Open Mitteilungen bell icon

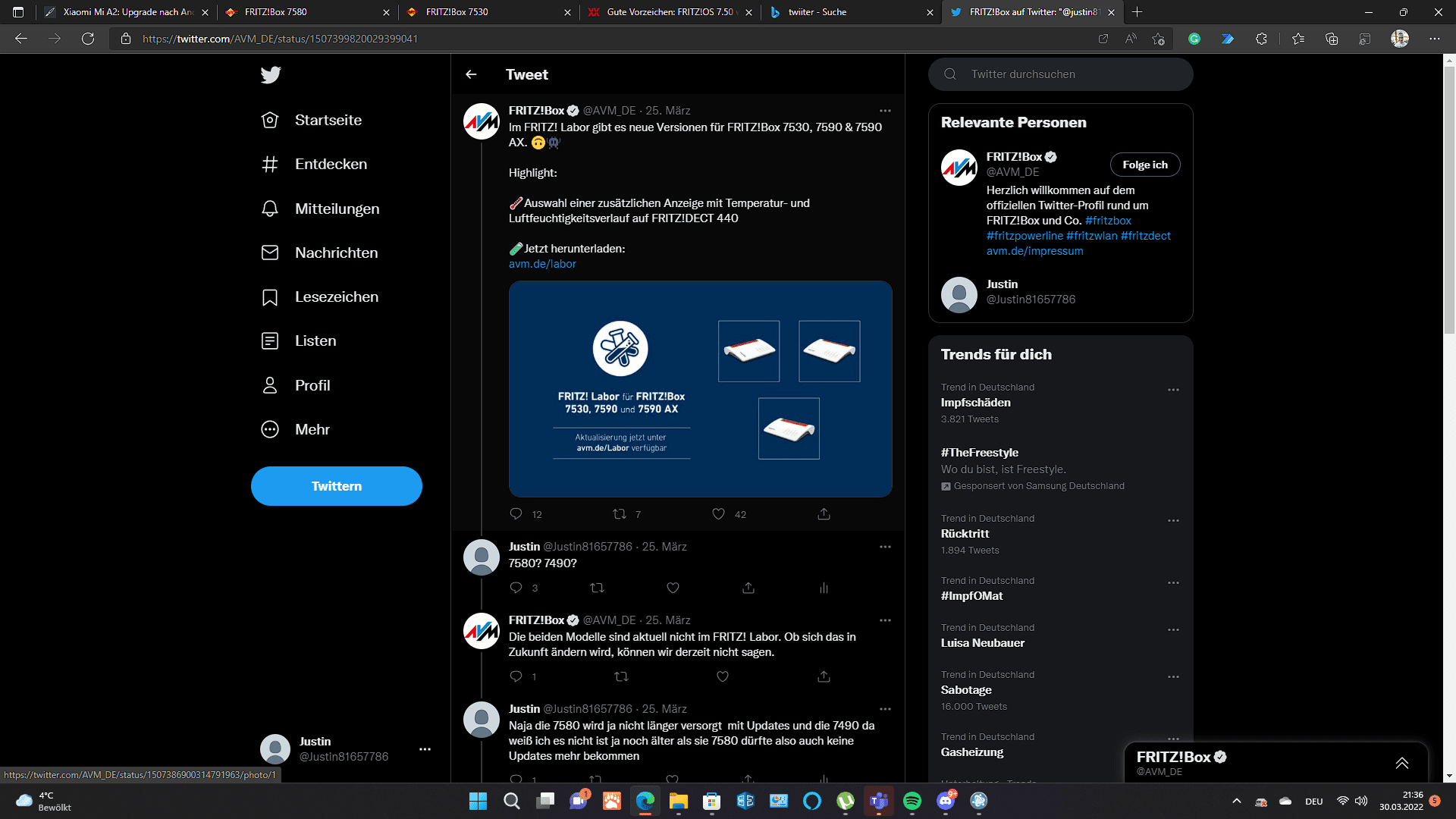[270, 209]
